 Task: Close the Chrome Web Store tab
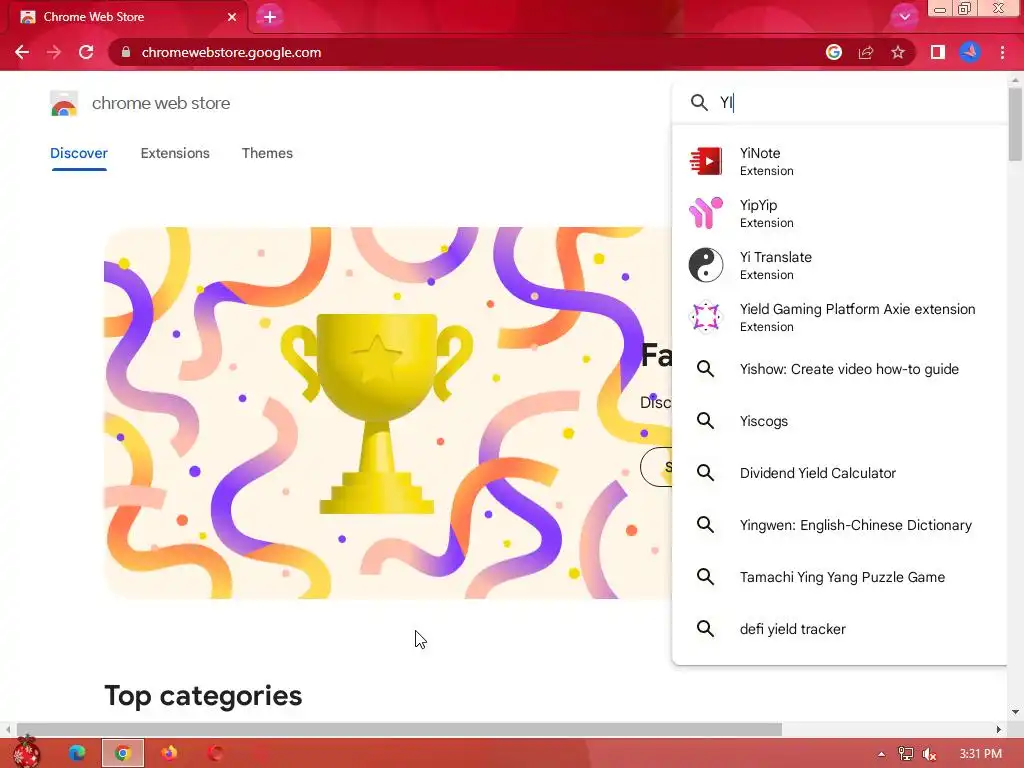(232, 17)
